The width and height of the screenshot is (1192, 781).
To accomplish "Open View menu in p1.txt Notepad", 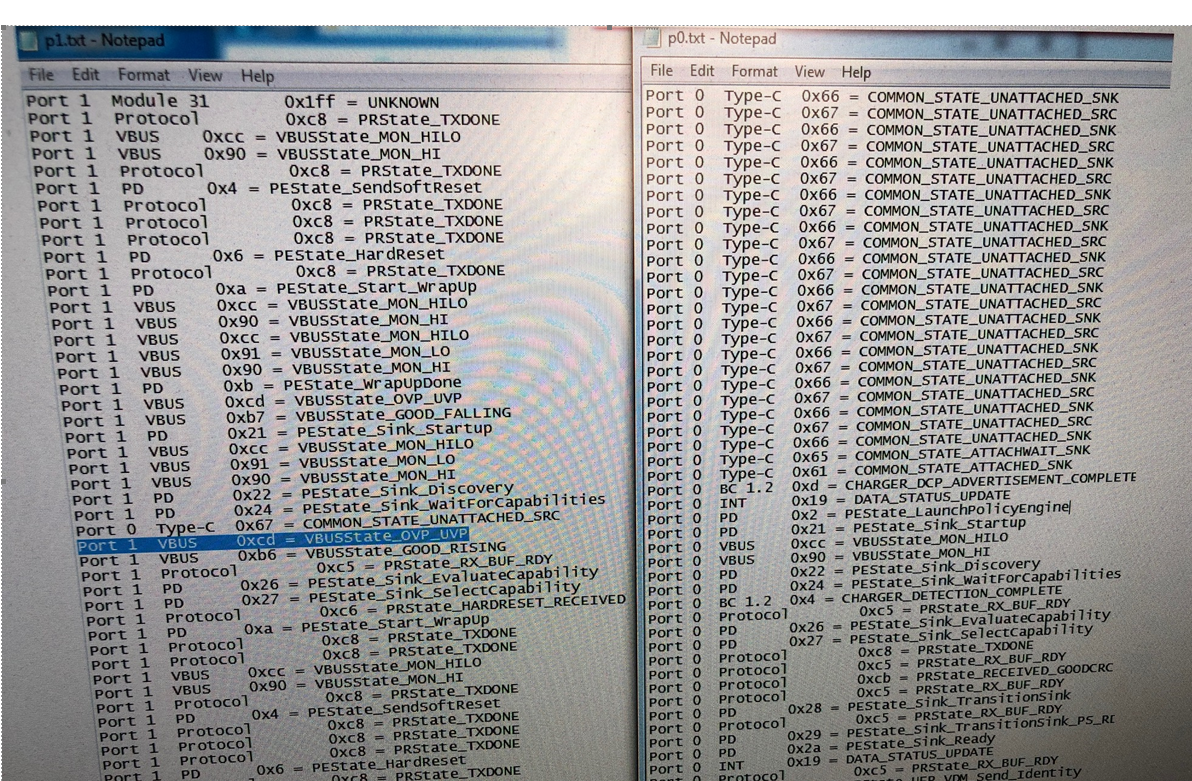I will click(x=204, y=75).
